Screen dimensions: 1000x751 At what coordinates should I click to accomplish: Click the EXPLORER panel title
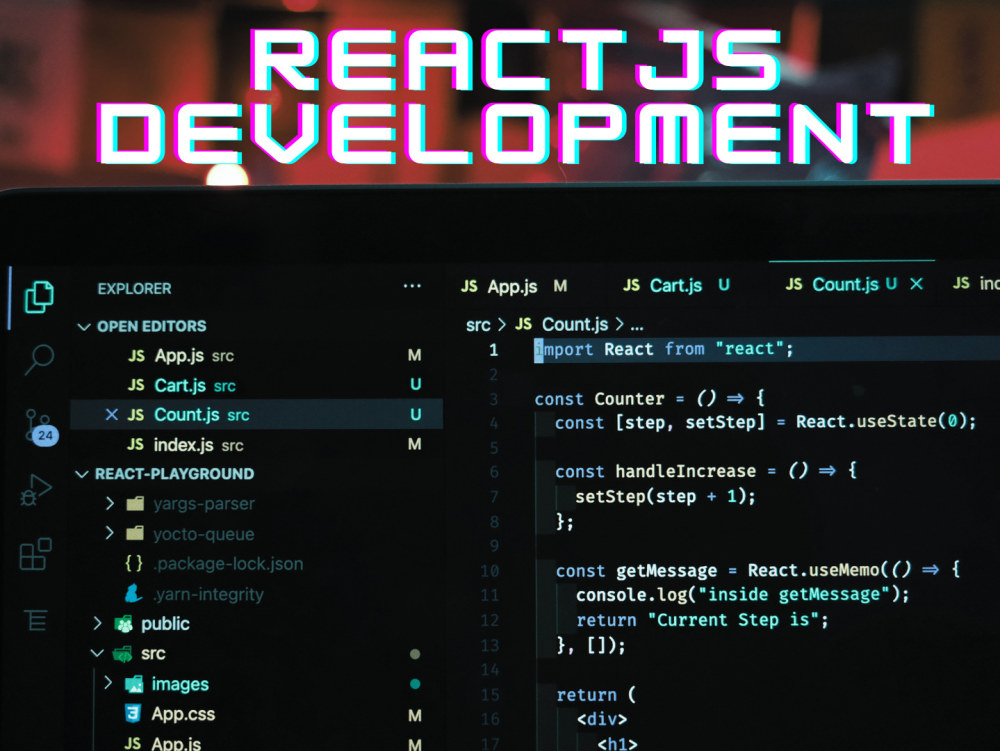click(134, 289)
